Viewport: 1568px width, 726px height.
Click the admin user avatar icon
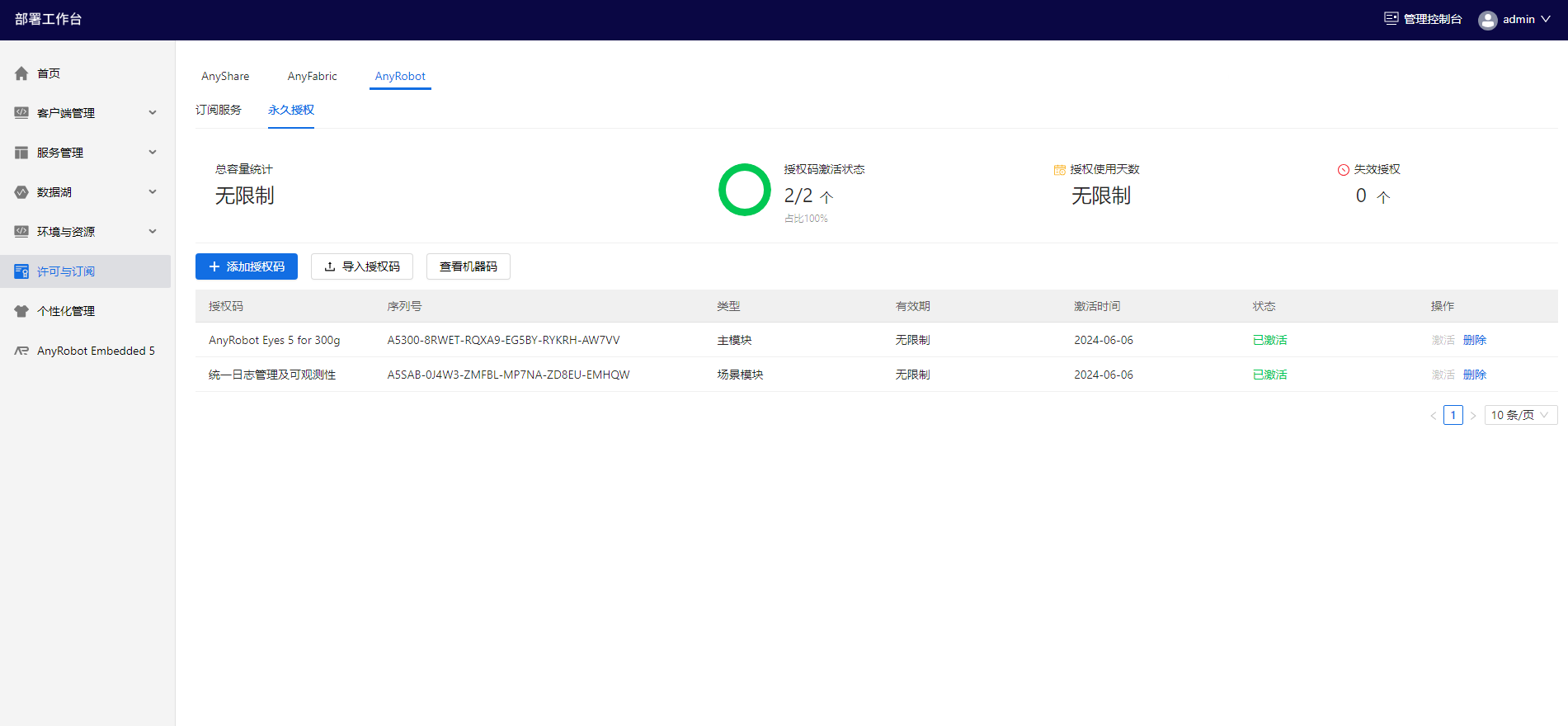click(1488, 20)
